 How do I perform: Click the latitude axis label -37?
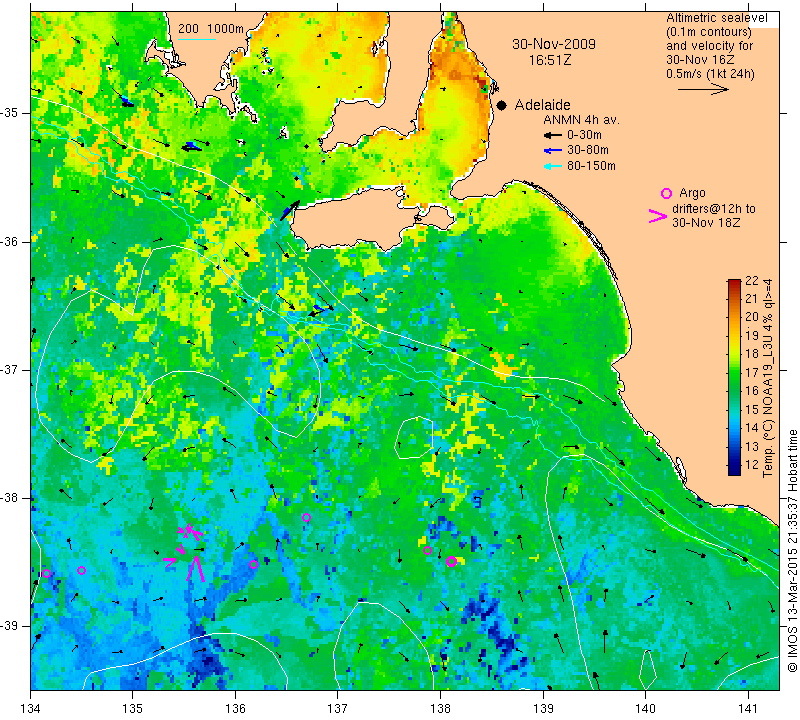10,369
